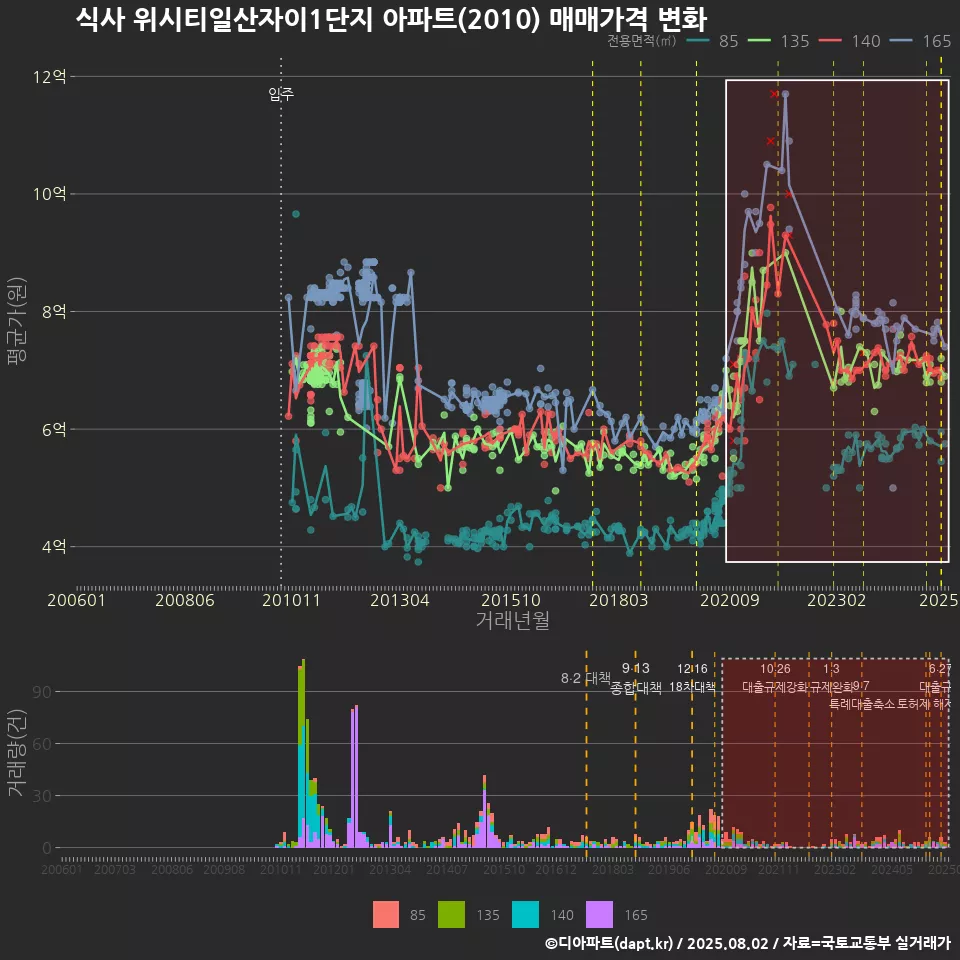Click 201304 tick on the price chart axis

click(400, 600)
